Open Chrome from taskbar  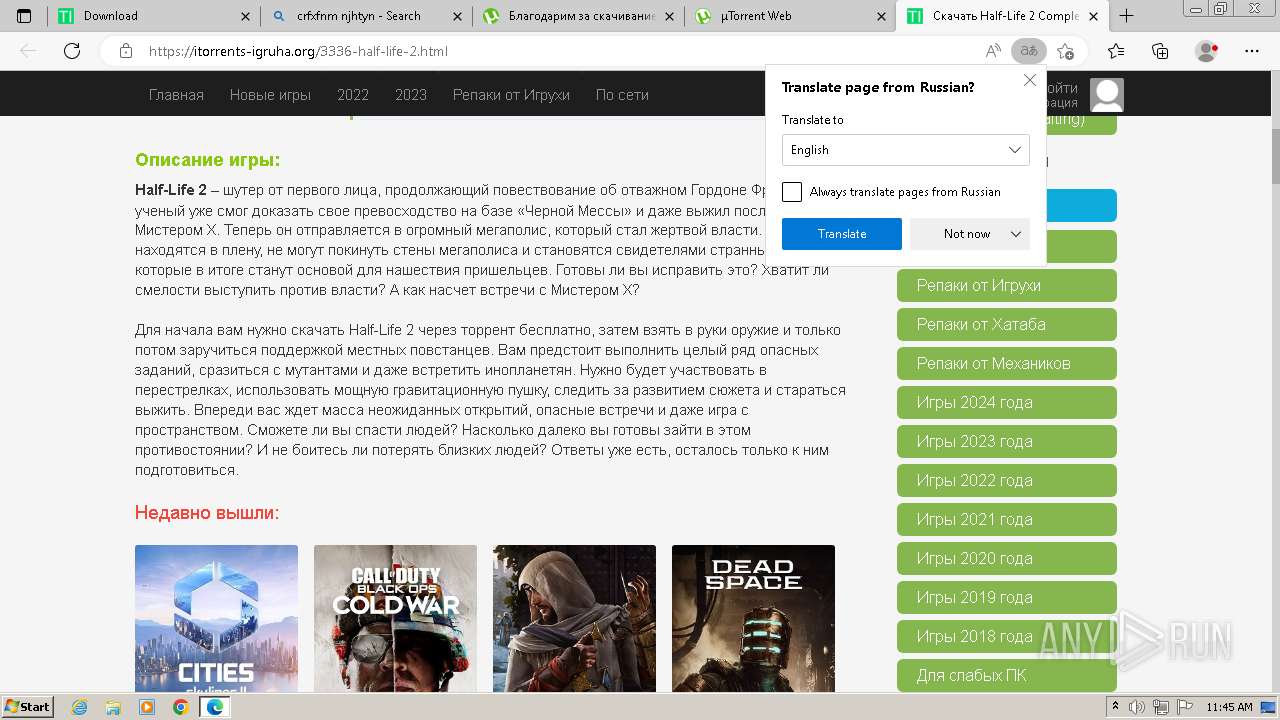pyautogui.click(x=181, y=707)
